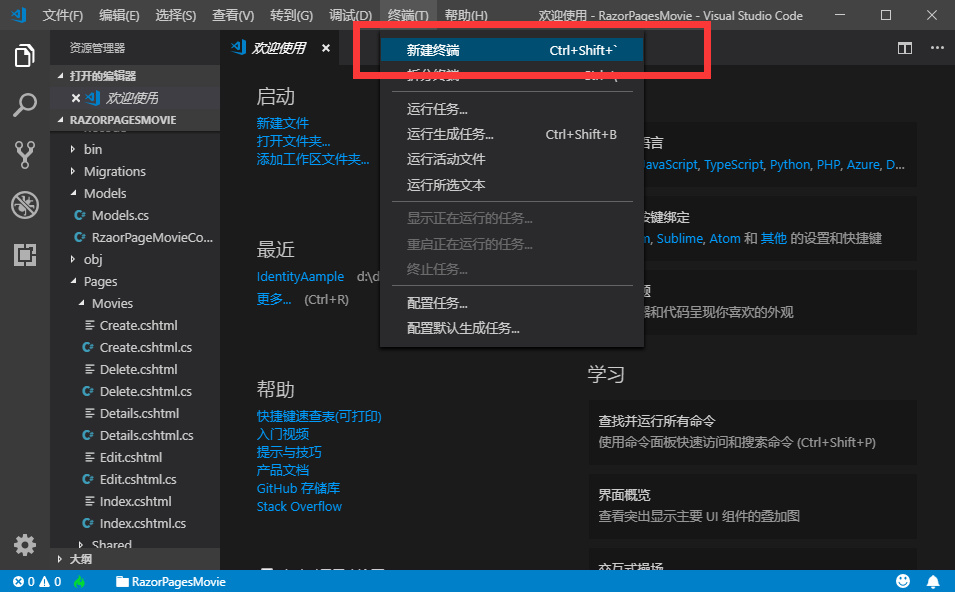Open Create.cshtml in the explorer

point(138,325)
